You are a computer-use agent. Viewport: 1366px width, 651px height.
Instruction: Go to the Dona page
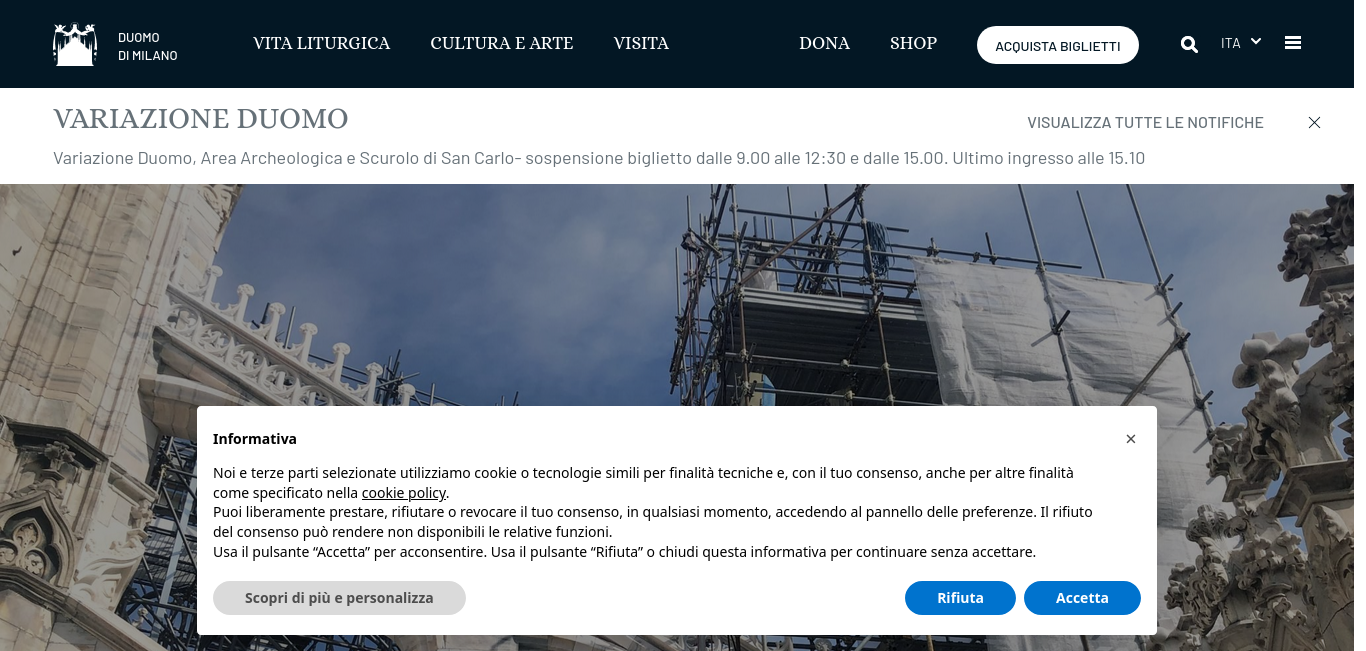coord(824,44)
